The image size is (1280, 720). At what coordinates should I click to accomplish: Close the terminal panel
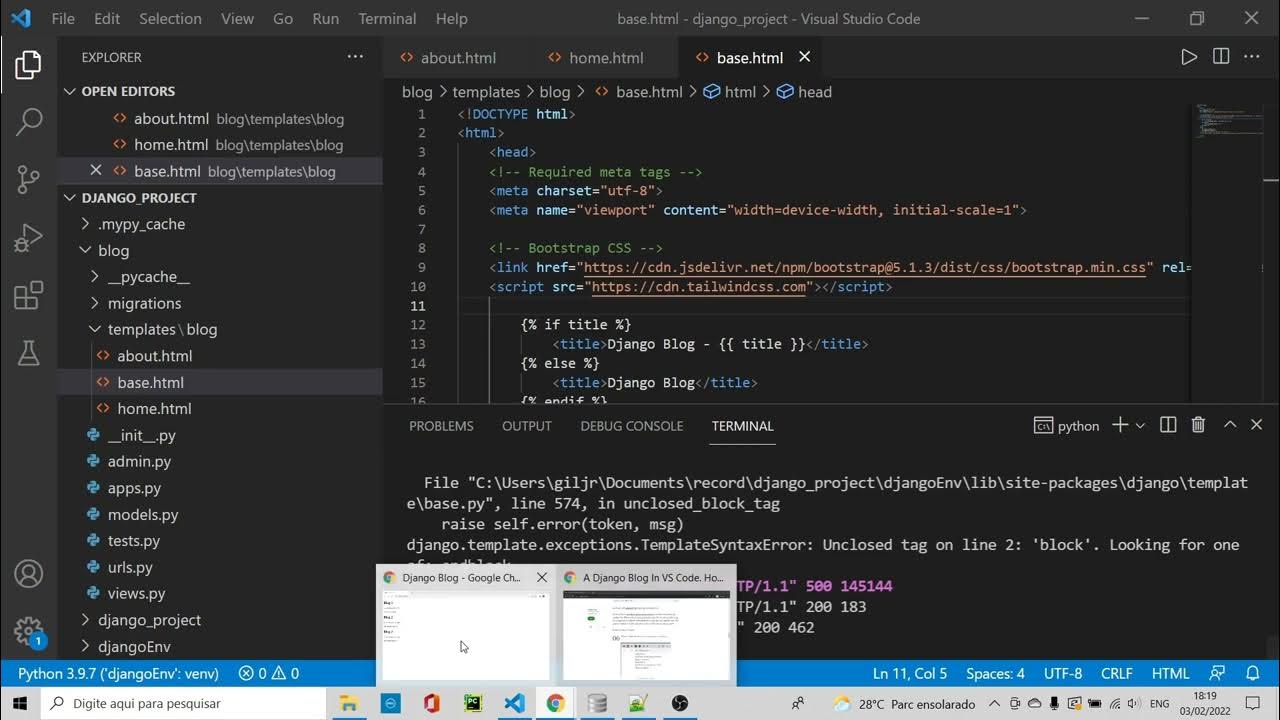click(1257, 425)
